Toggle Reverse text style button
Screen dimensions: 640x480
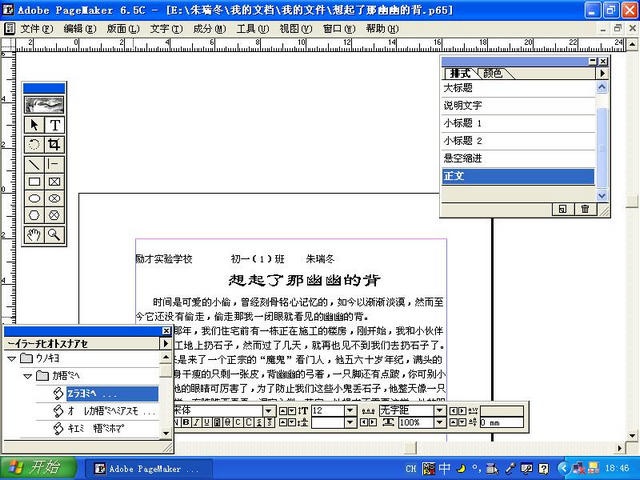(x=218, y=422)
